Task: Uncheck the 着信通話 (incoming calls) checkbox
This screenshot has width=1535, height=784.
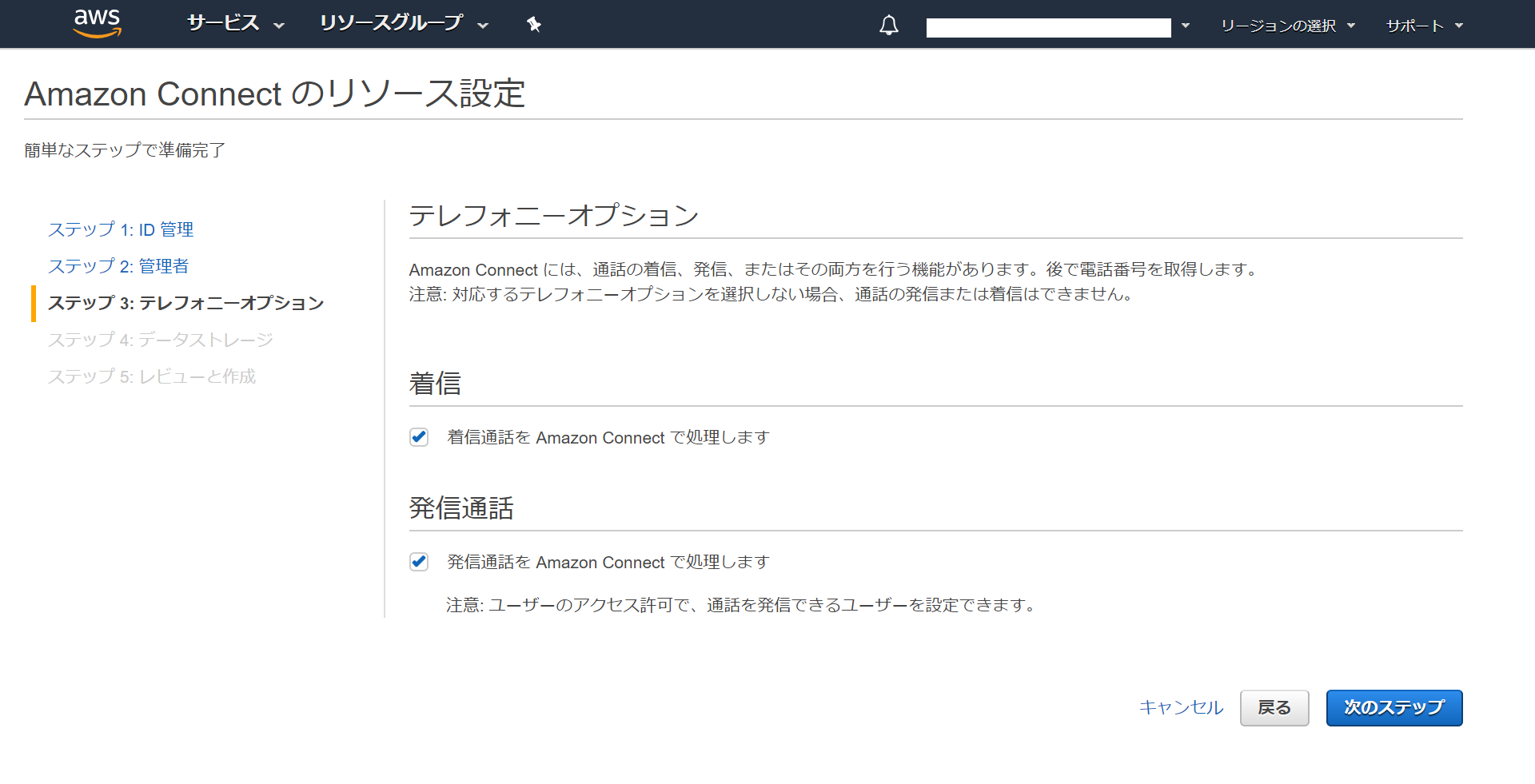Action: (419, 437)
